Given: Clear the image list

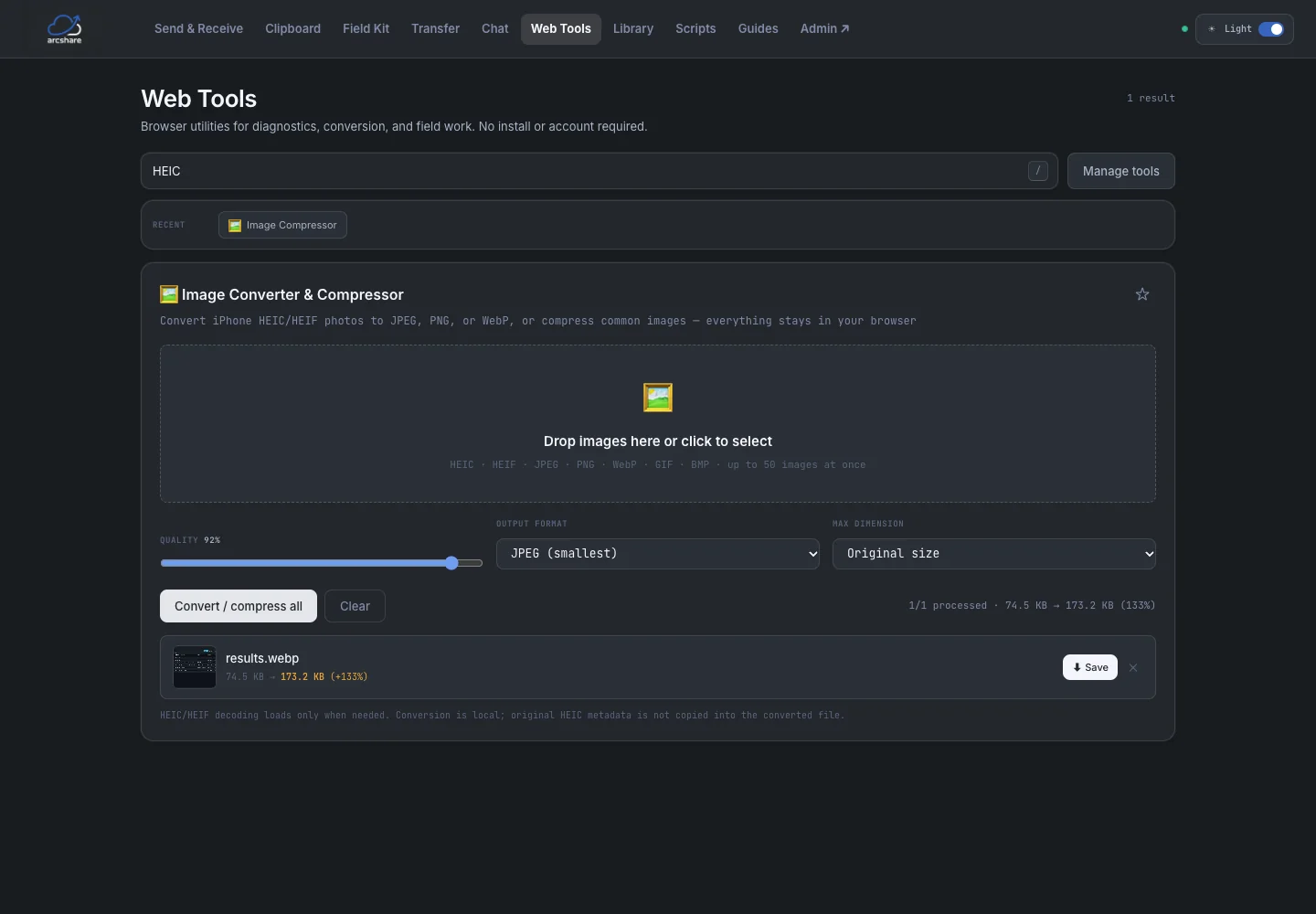Looking at the screenshot, I should point(355,606).
